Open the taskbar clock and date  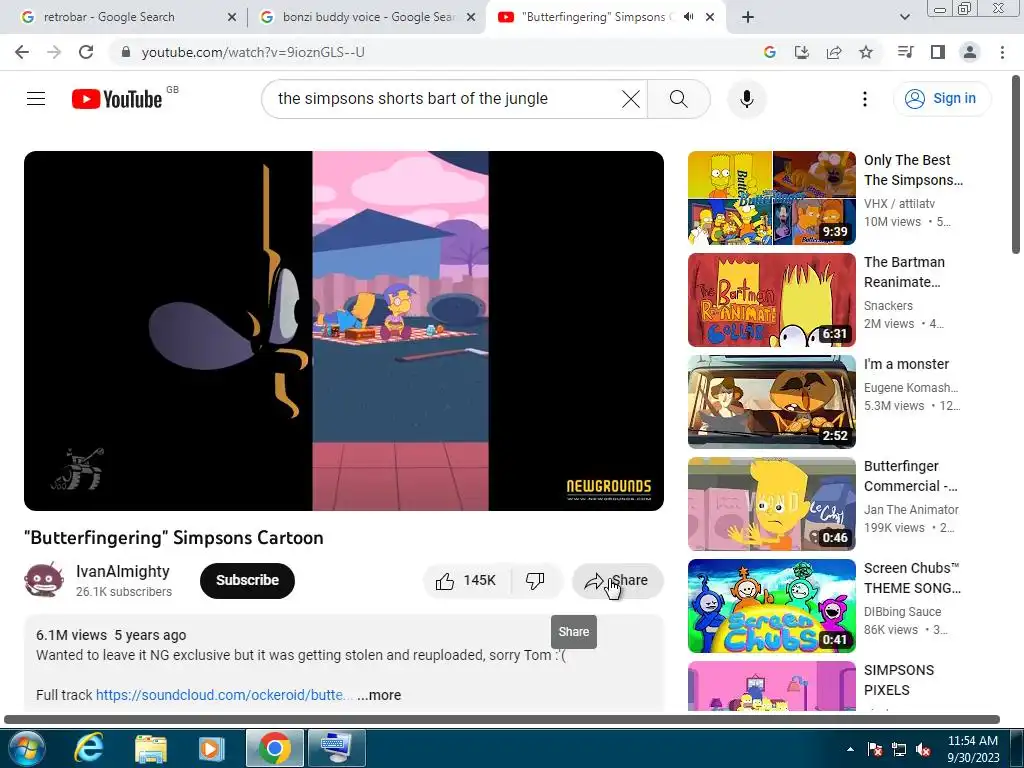click(x=973, y=749)
